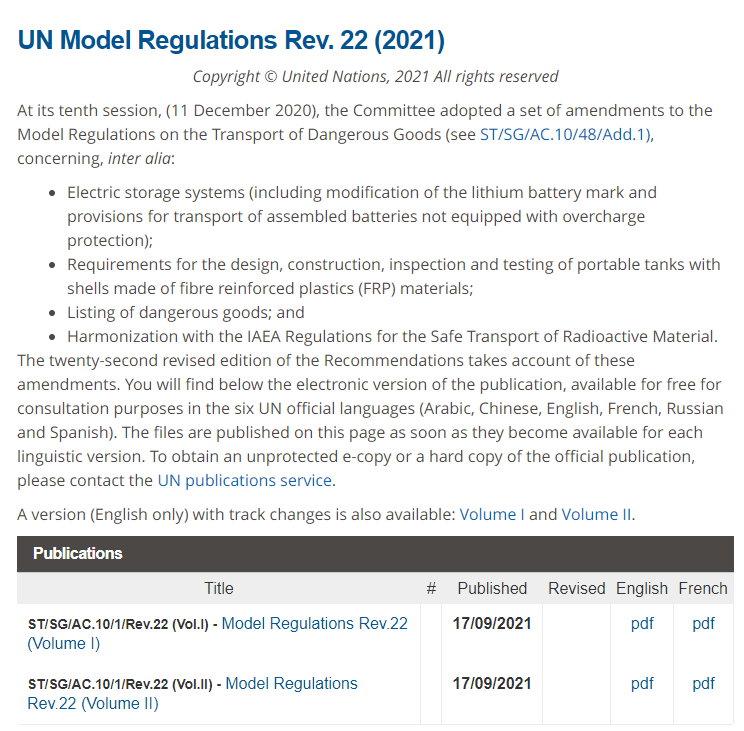Download English pdf for Vol.I row
Viewport: 744px width, 731px height.
[x=642, y=623]
